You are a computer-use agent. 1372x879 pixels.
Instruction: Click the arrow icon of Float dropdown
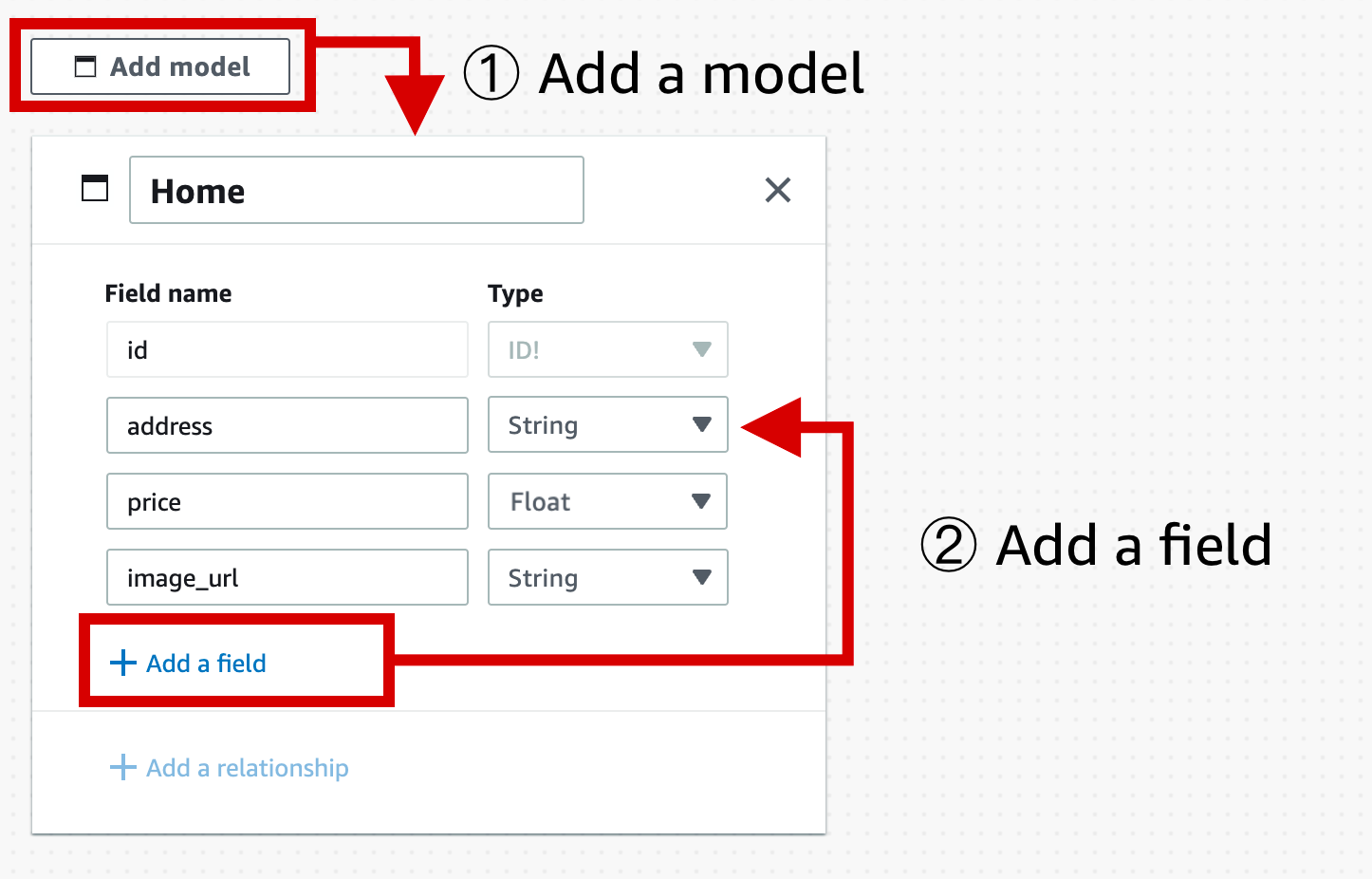[701, 501]
